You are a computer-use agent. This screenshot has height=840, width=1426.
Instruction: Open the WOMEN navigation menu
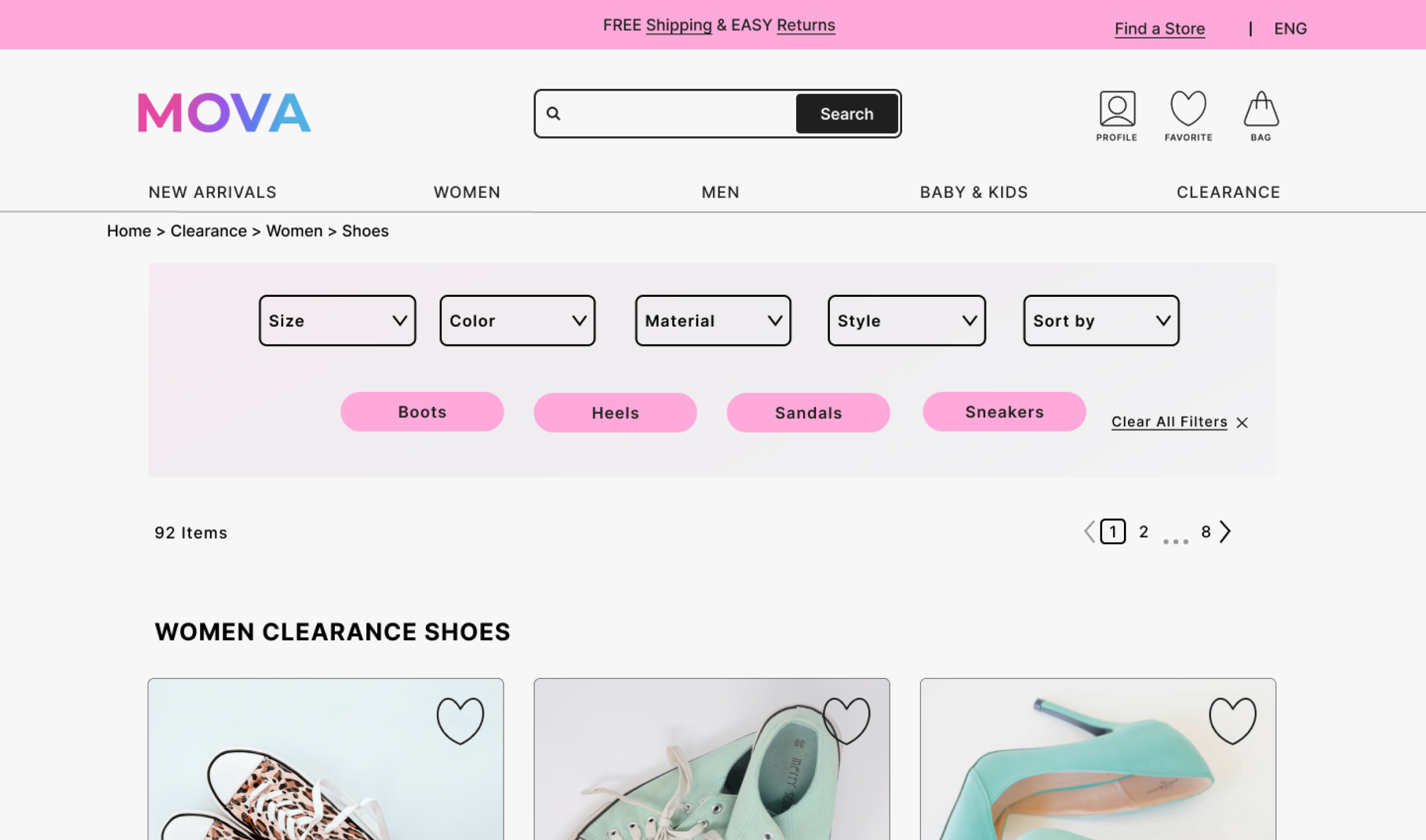pos(467,193)
